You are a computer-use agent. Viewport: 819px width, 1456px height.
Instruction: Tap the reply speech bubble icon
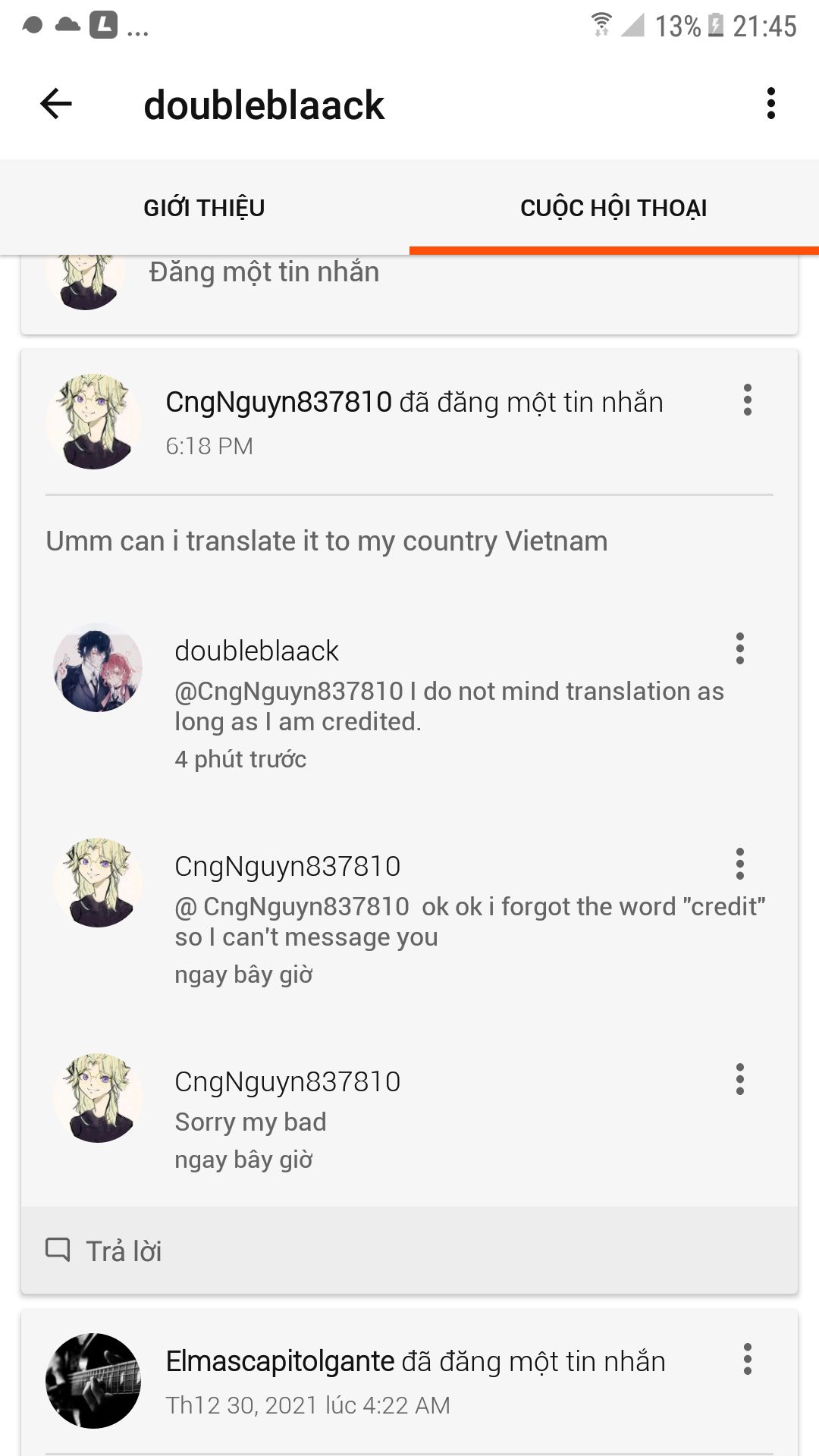58,1250
